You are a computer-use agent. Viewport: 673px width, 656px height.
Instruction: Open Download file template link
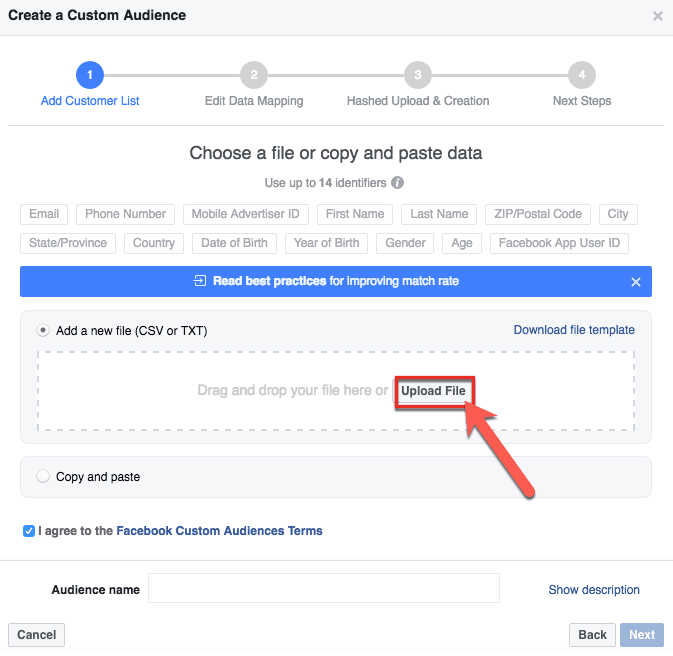pyautogui.click(x=574, y=330)
